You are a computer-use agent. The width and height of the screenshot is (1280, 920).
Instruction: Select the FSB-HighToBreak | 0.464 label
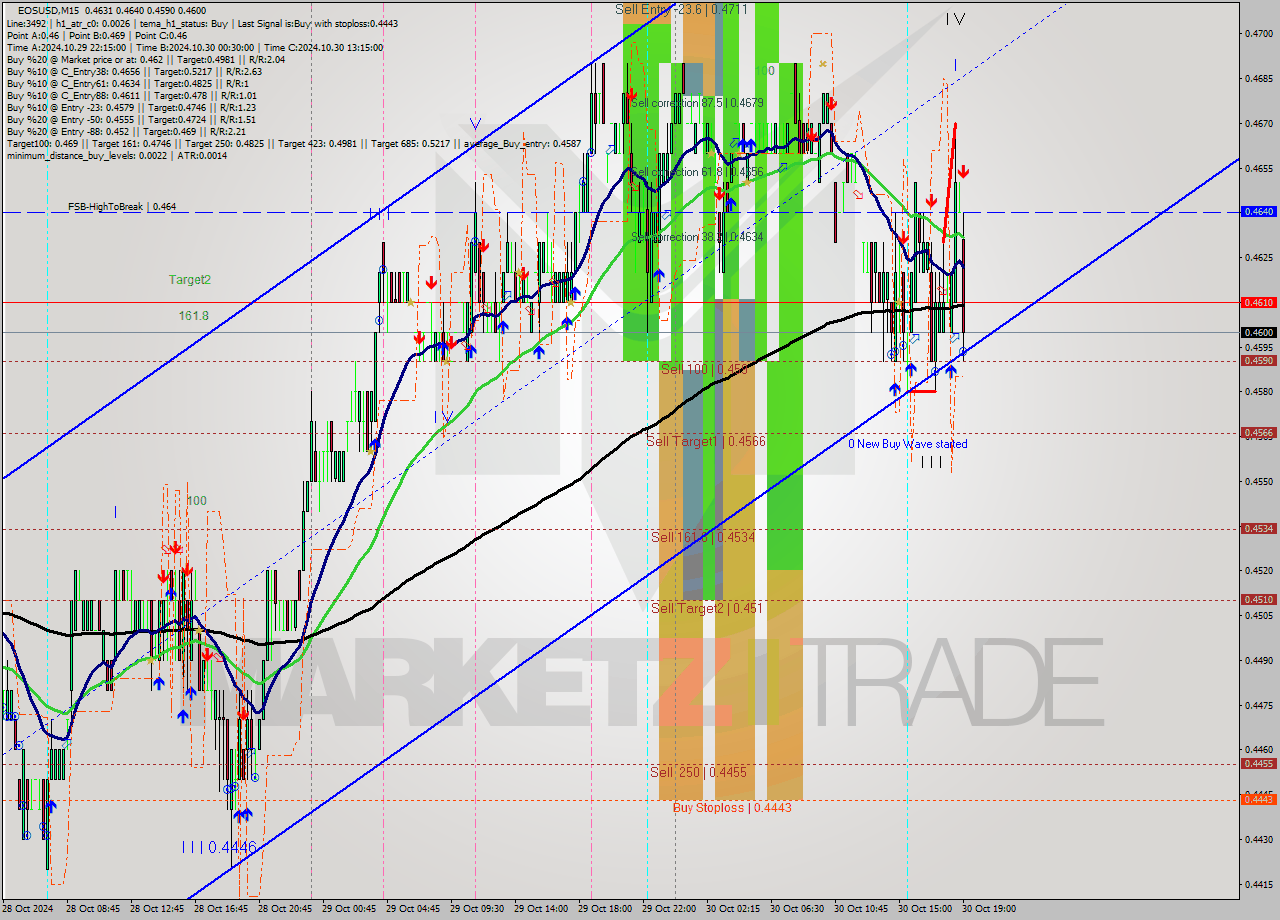pyautogui.click(x=122, y=207)
